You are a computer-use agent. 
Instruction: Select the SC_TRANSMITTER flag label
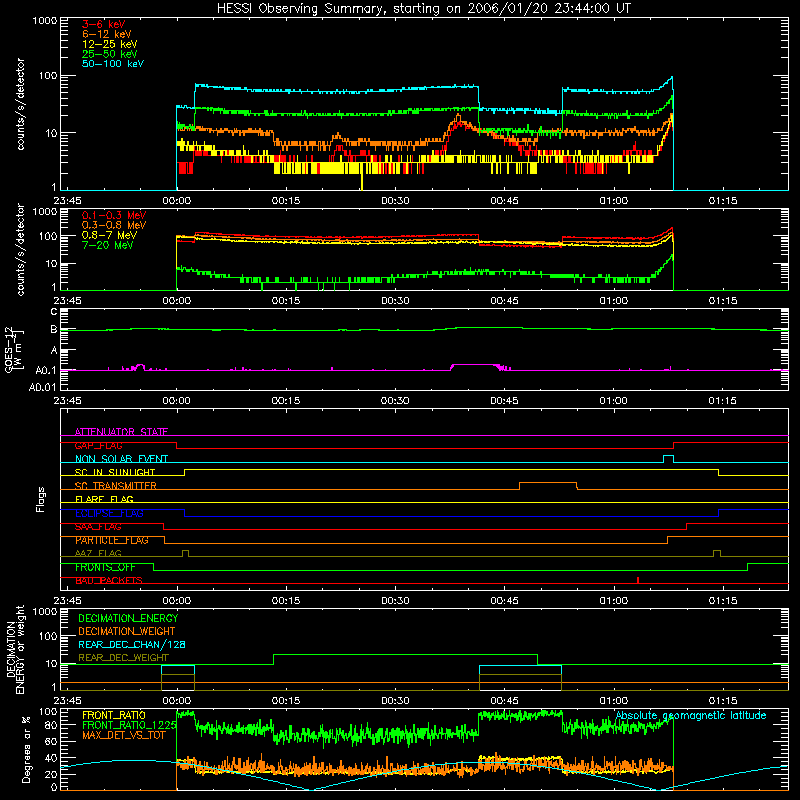(x=115, y=486)
